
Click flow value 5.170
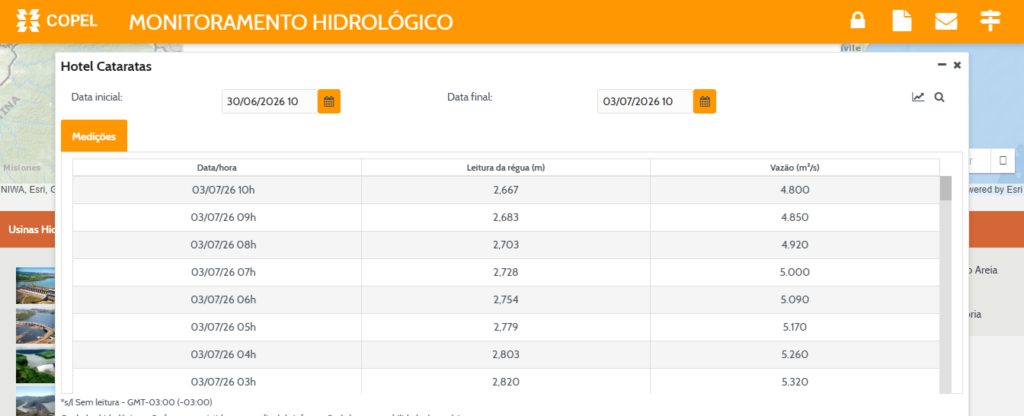795,327
